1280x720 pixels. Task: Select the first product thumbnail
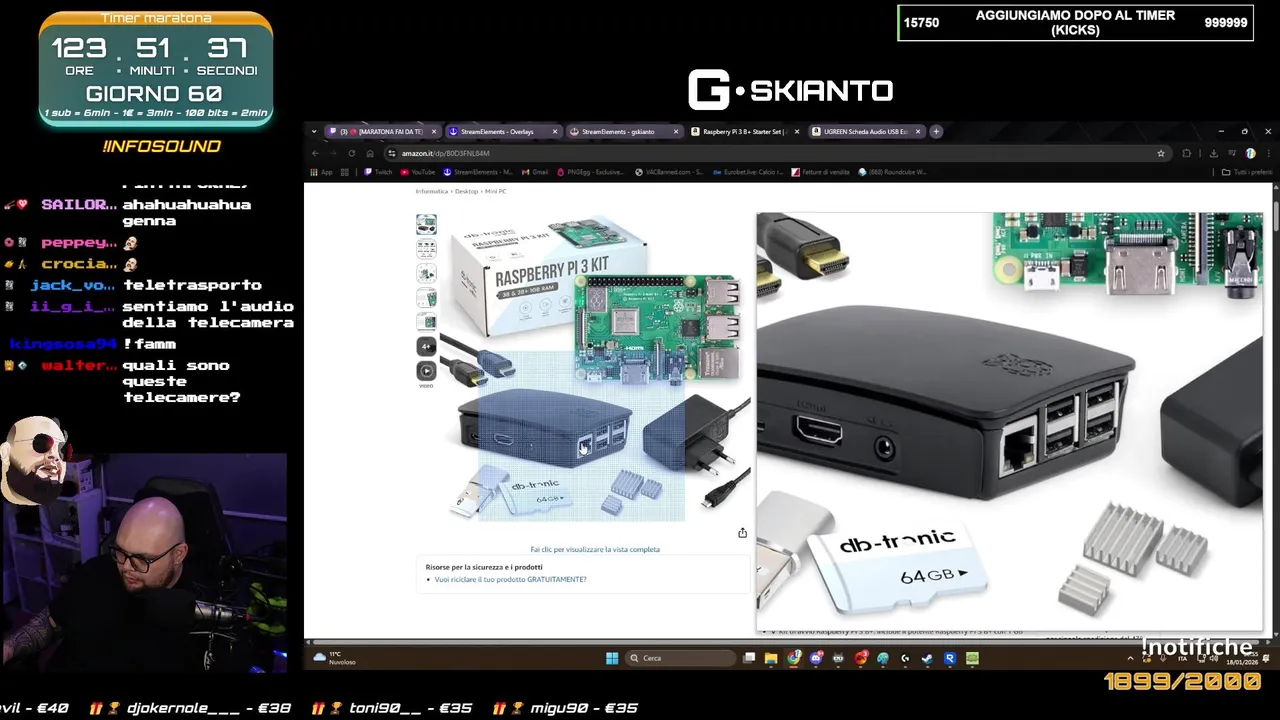[x=426, y=224]
